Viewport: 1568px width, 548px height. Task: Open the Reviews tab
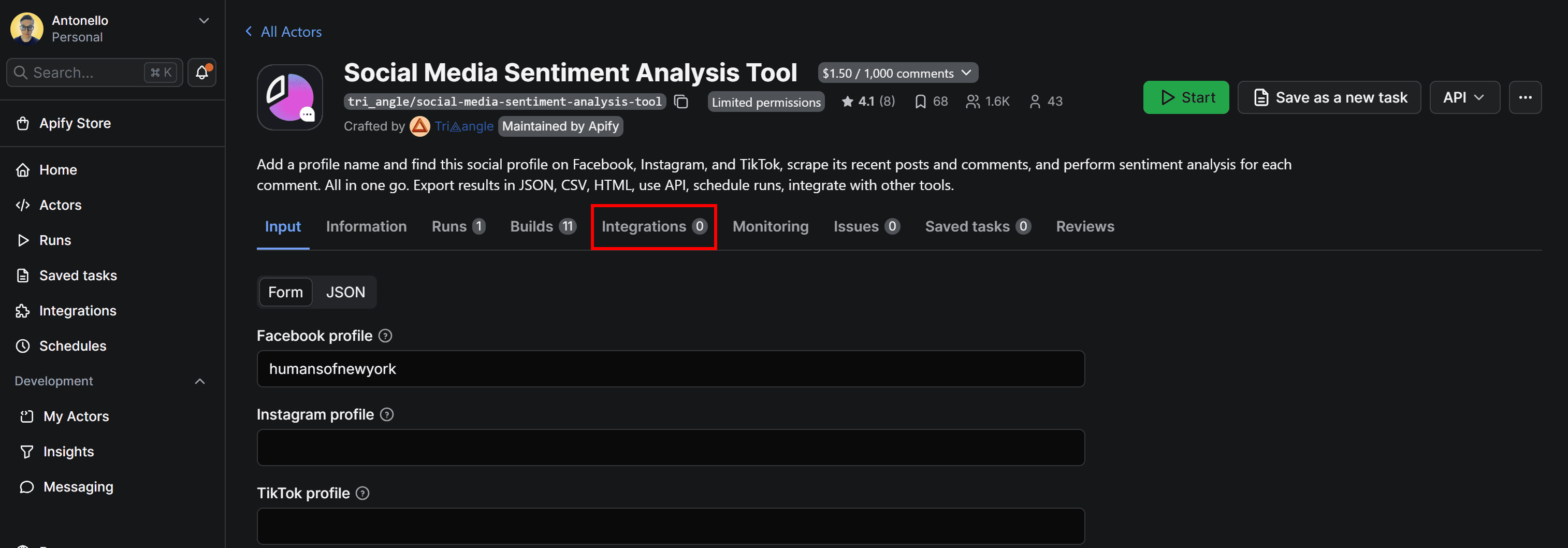click(1085, 226)
